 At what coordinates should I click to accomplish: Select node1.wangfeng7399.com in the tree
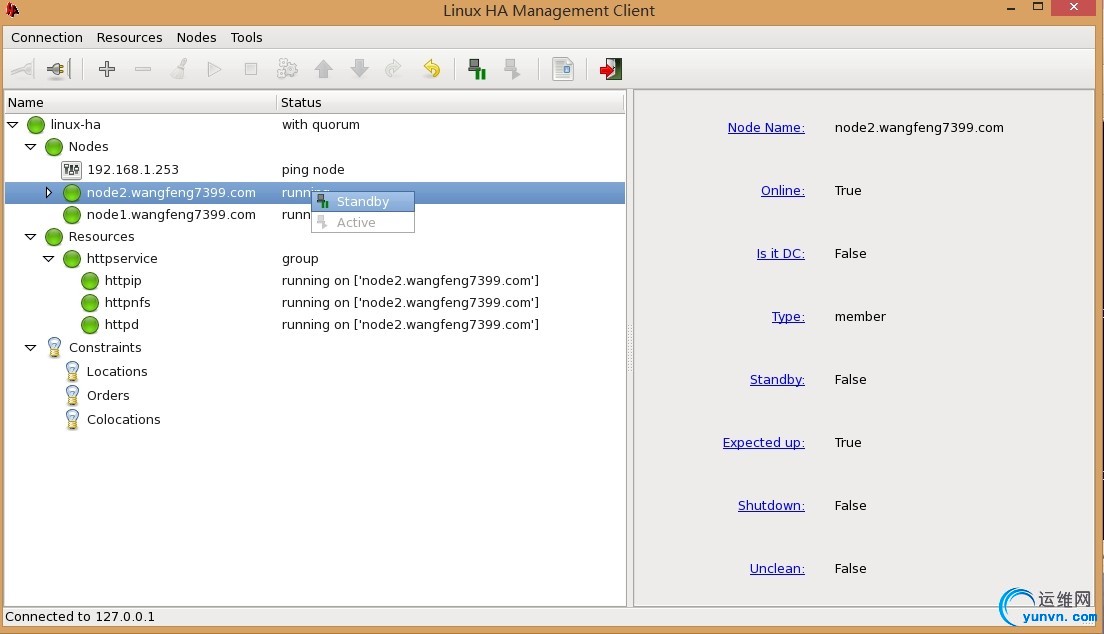[171, 215]
